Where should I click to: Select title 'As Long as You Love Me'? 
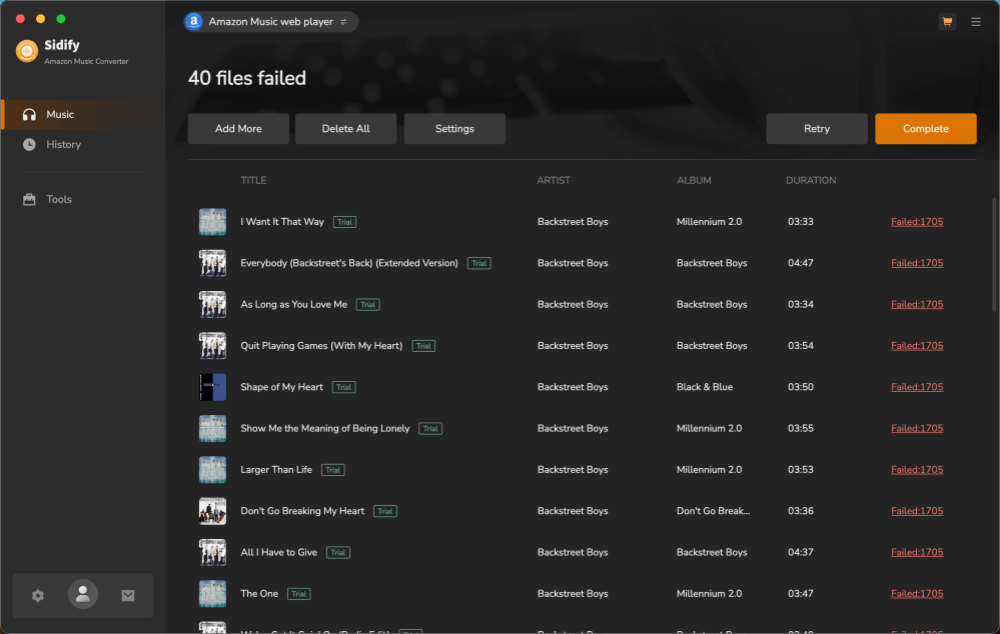pyautogui.click(x=293, y=304)
